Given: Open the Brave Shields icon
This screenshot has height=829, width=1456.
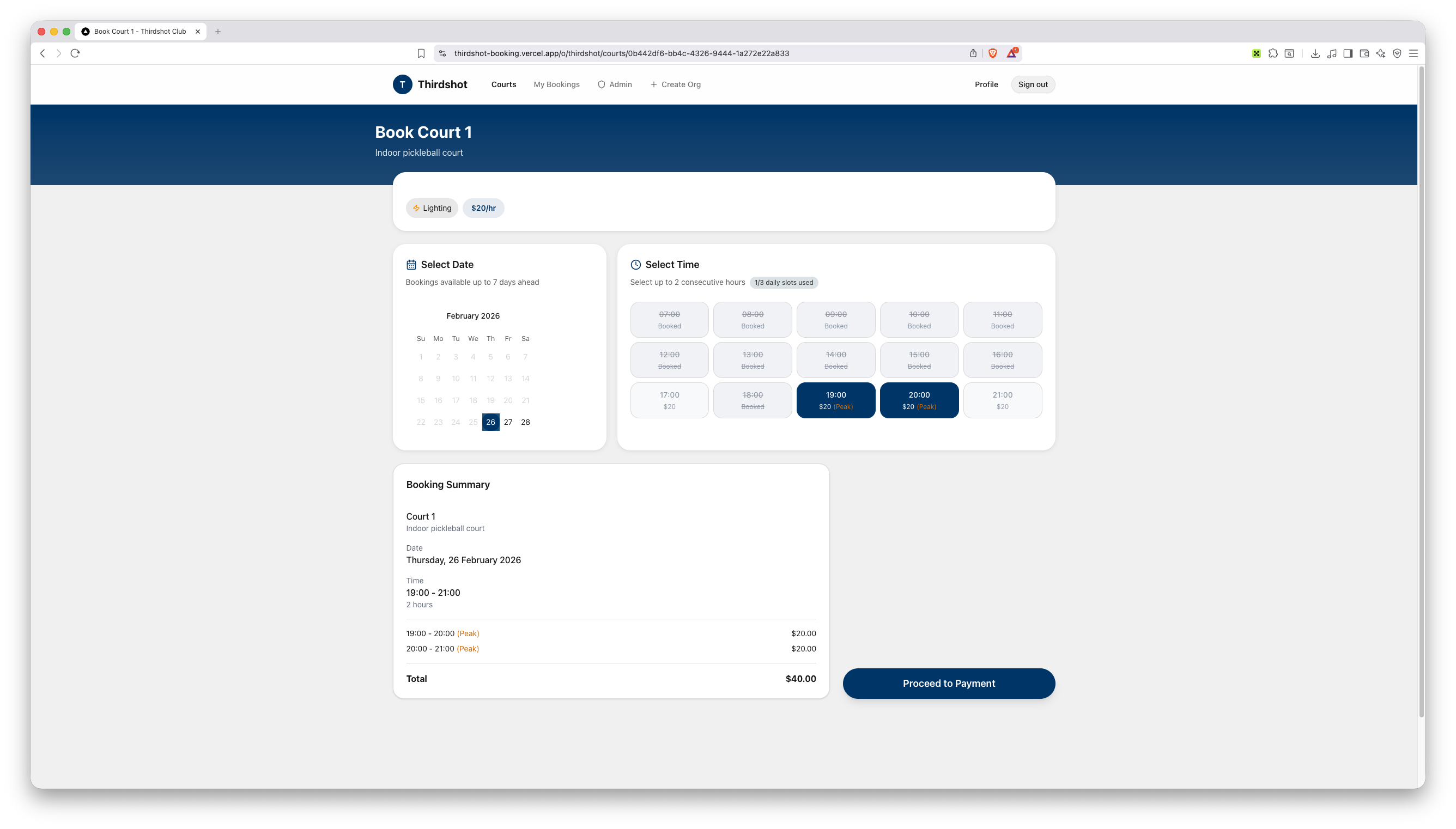Looking at the screenshot, I should coord(992,53).
